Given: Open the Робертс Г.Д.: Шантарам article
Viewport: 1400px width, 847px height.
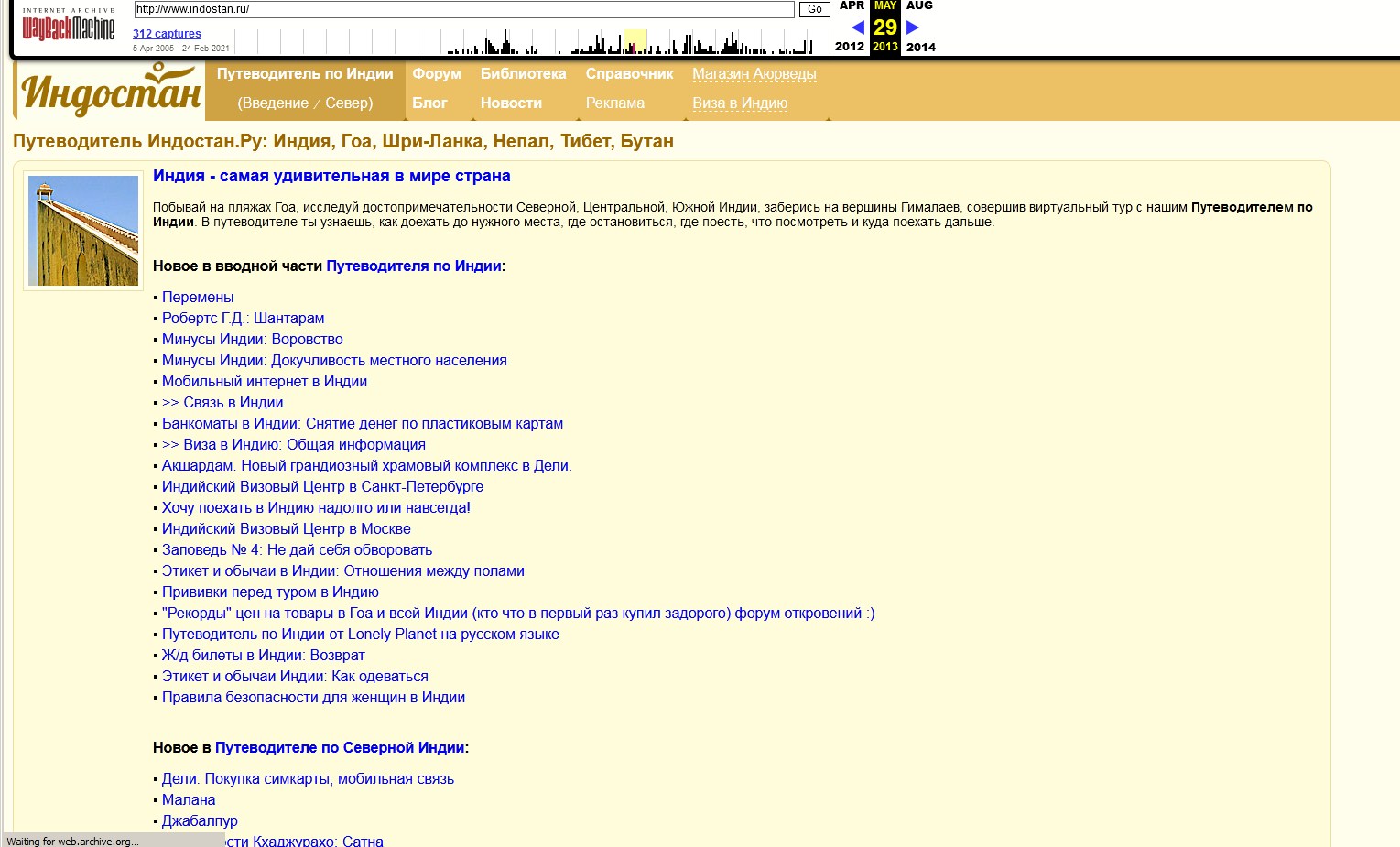Looking at the screenshot, I should (243, 319).
